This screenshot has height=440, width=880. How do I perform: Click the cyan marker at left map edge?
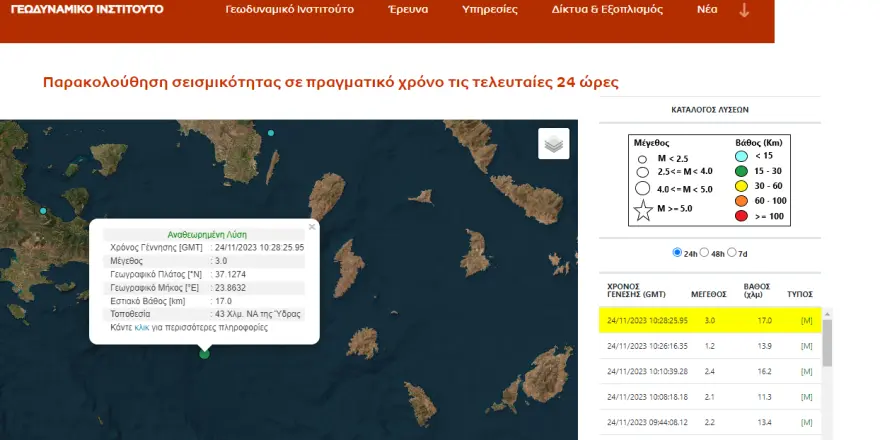(43, 211)
